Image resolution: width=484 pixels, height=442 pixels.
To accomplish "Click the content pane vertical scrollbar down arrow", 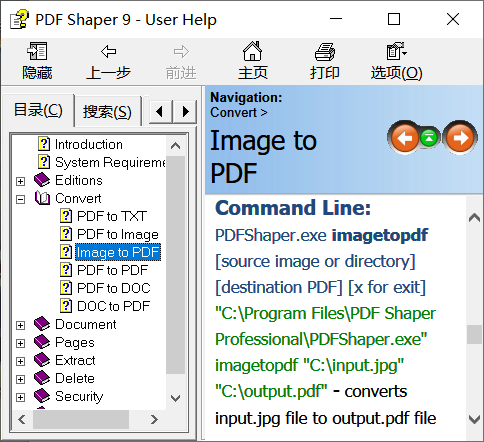I will tap(474, 419).
